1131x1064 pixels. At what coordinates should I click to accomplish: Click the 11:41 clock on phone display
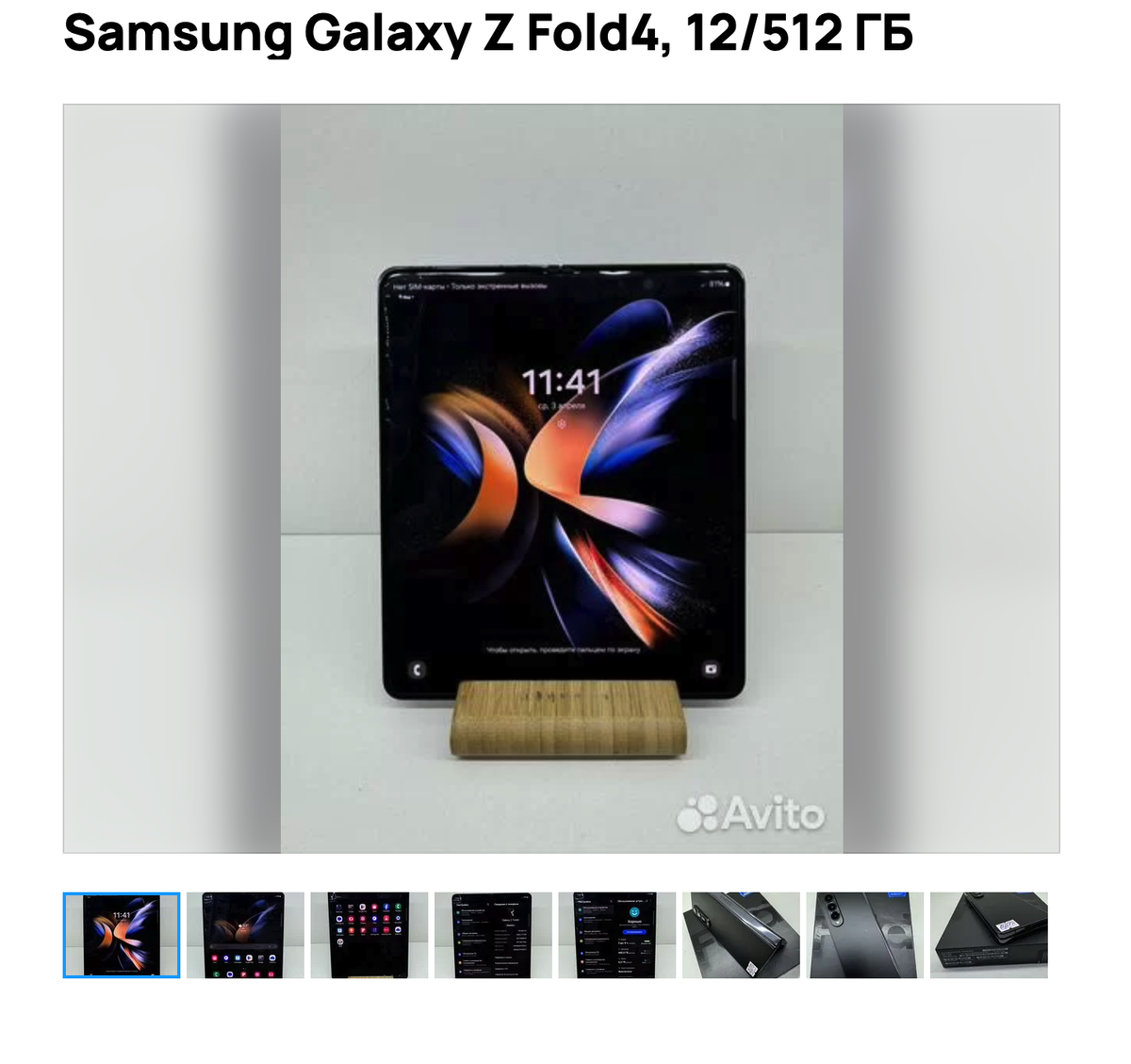coord(562,382)
